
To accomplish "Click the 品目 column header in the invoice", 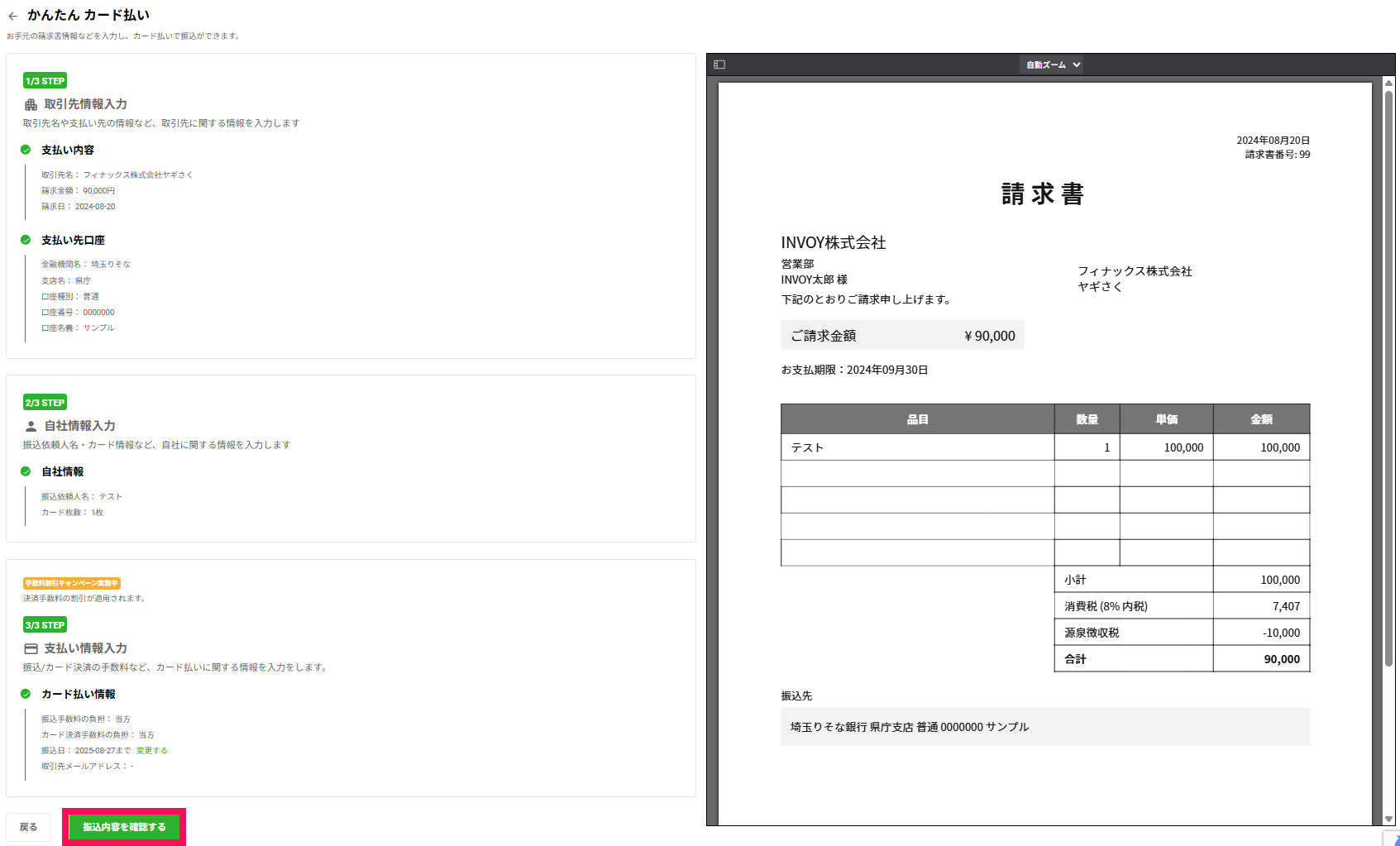I will point(917,419).
